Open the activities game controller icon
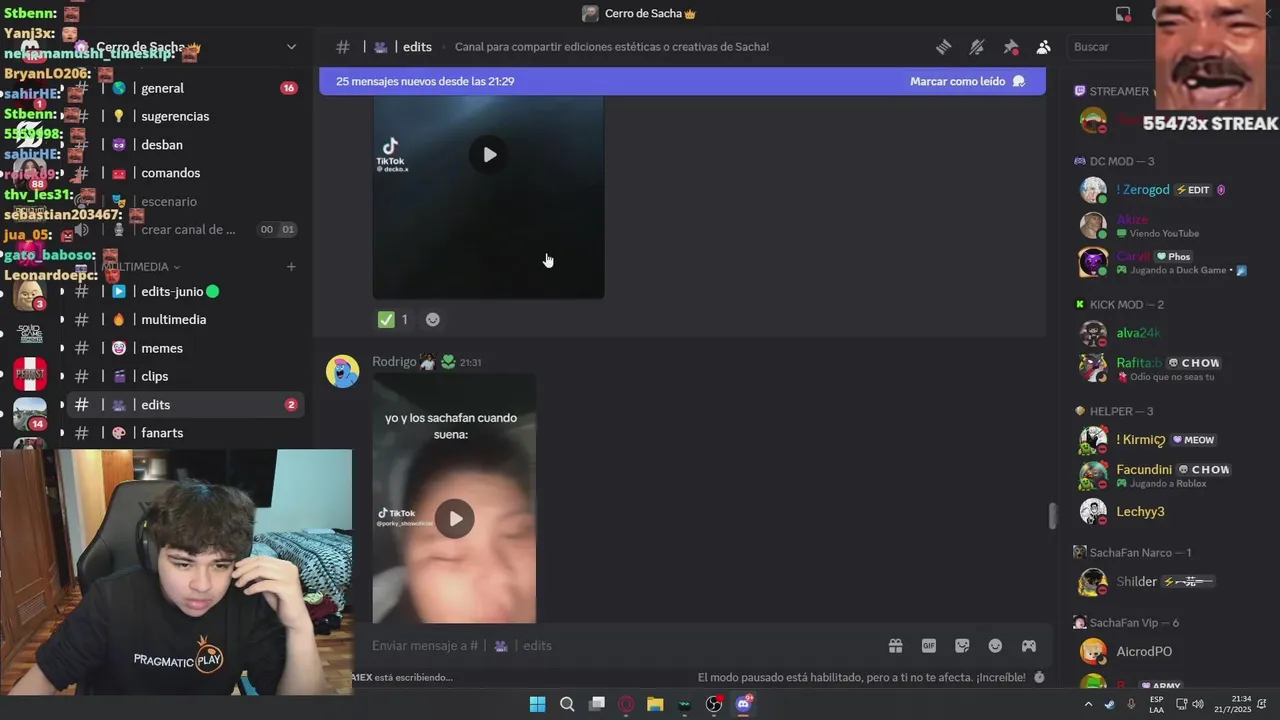1280x720 pixels. (x=1028, y=646)
